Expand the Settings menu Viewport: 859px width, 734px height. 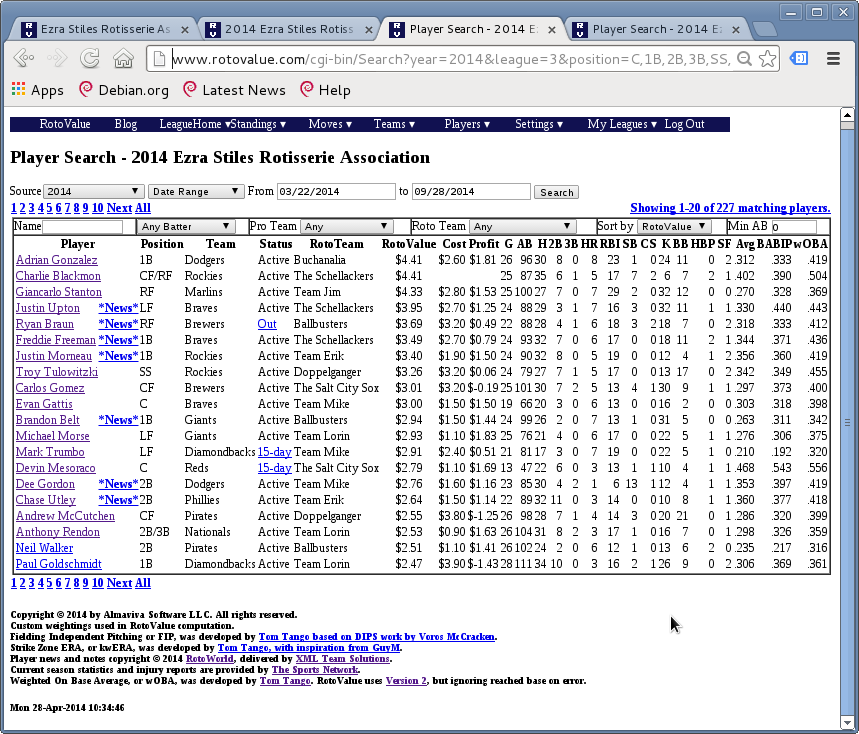click(539, 124)
